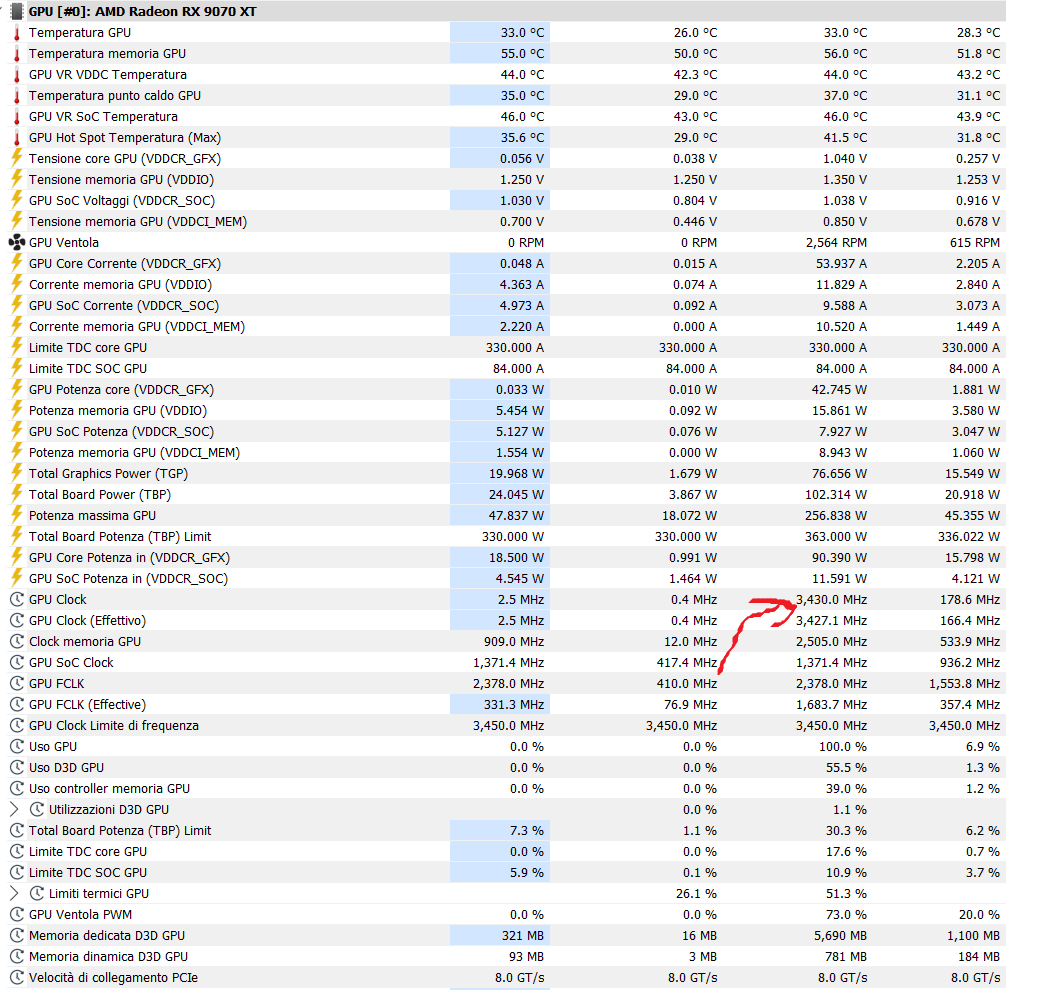Click lightning icon beside GPU SoC Voltaggi
Image resolution: width=1061 pixels, height=990 pixels.
(x=17, y=200)
